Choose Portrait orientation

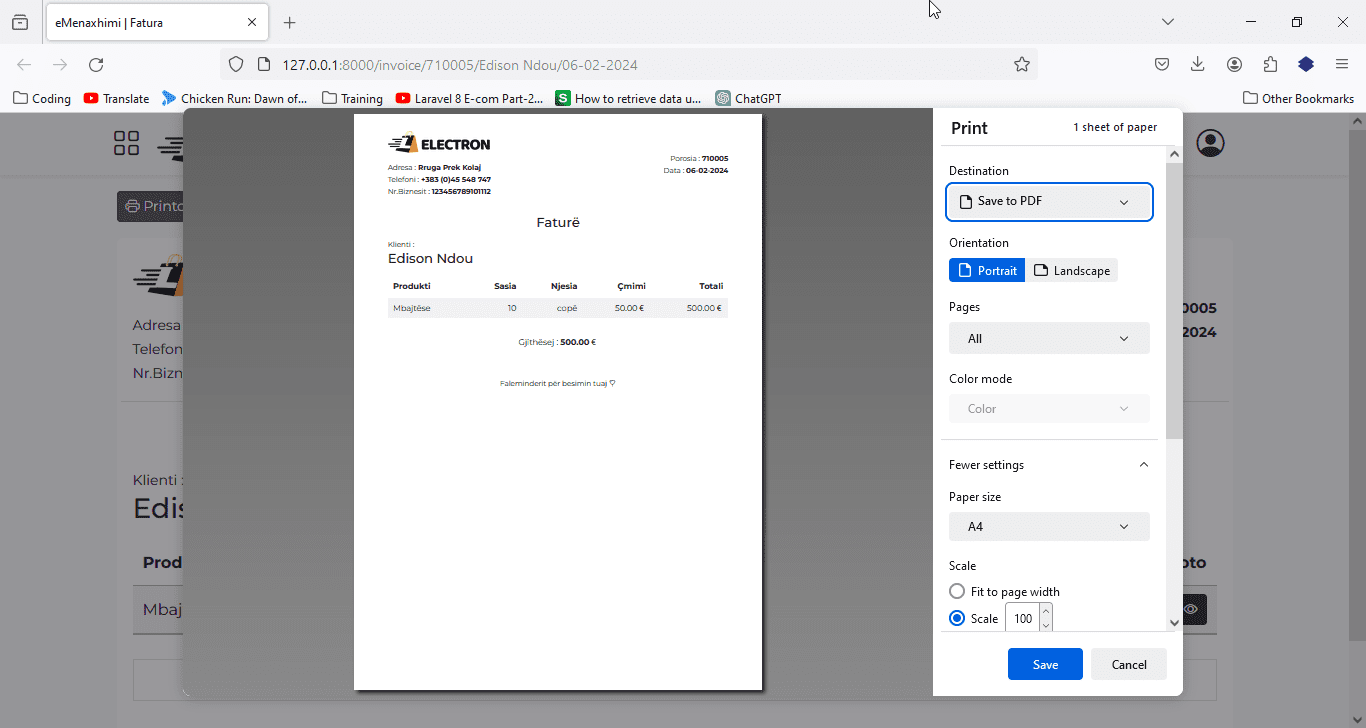point(987,271)
